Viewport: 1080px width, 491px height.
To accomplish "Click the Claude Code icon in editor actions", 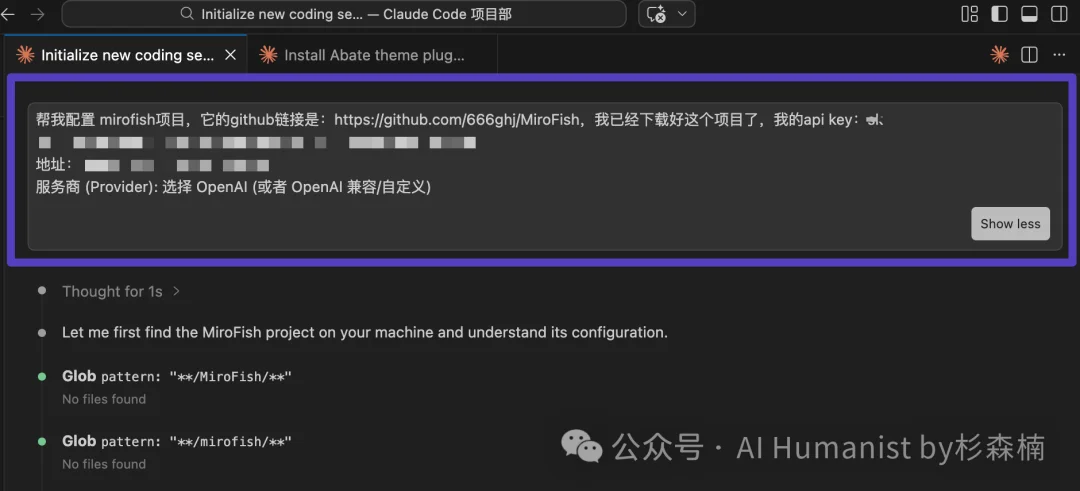I will tap(999, 55).
